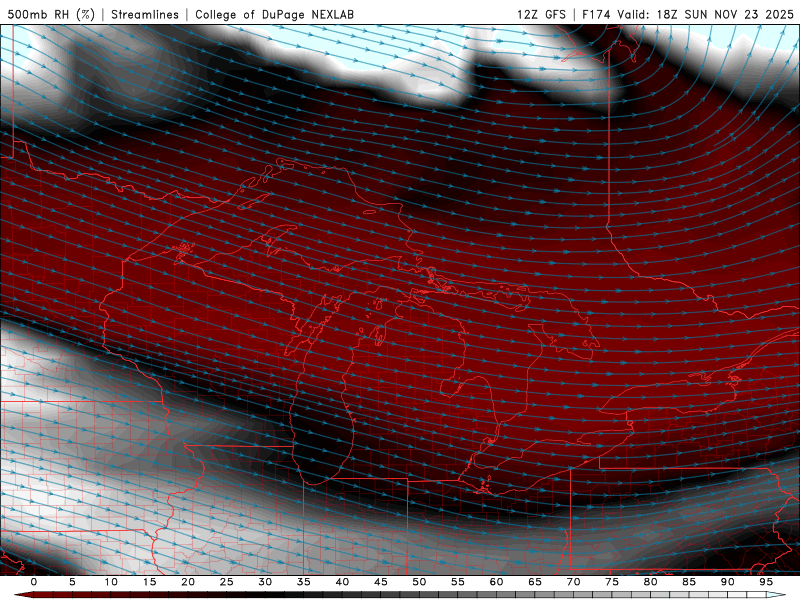
Task: Click the colorbar tick label "40"
Action: click(x=342, y=582)
